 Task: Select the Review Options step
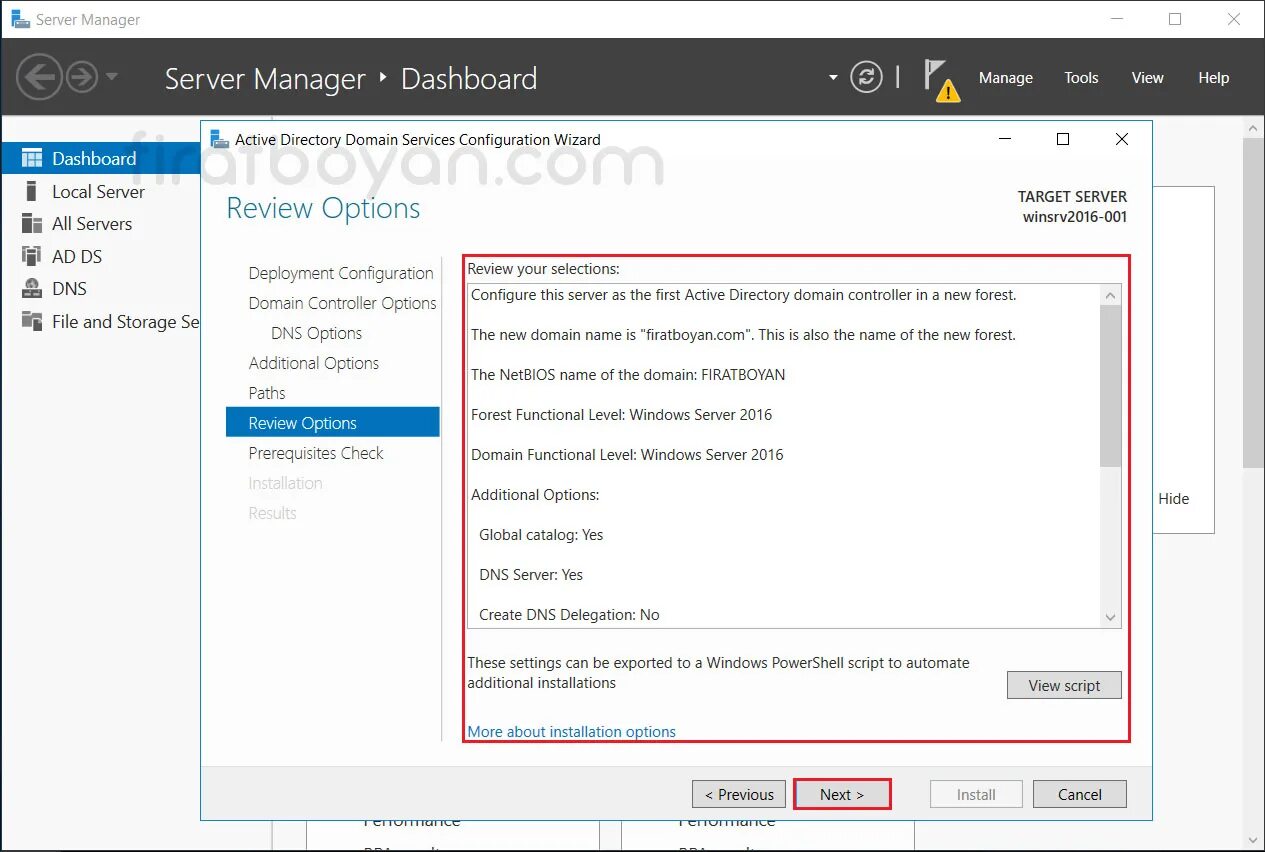[332, 422]
